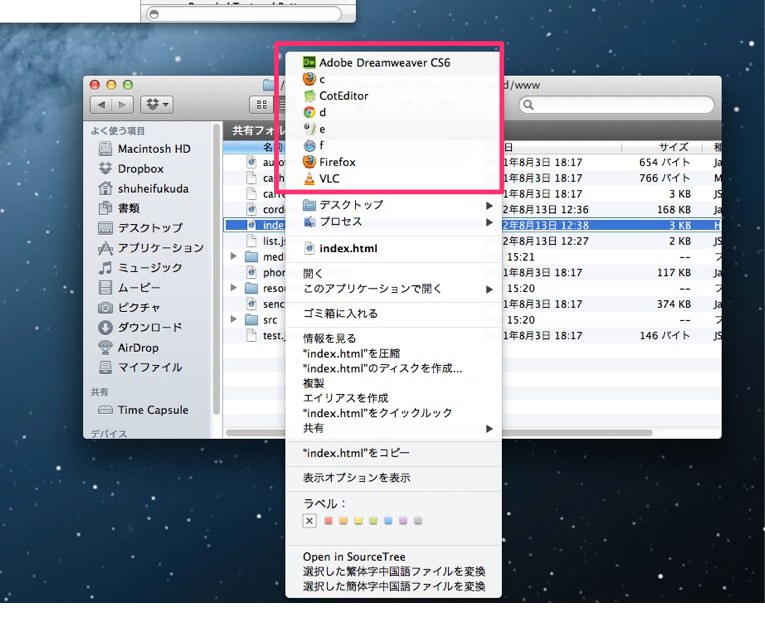Open with VLC cone icon
Image resolution: width=765 pixels, height=617 pixels.
[309, 179]
